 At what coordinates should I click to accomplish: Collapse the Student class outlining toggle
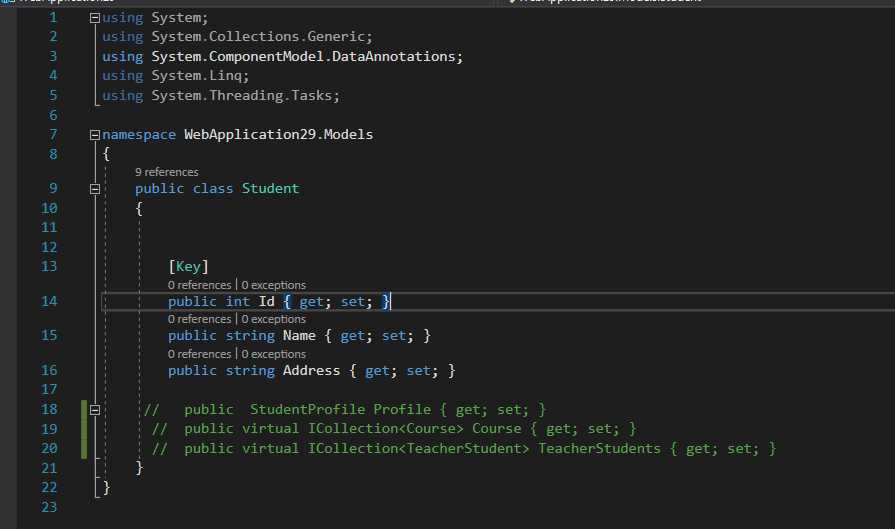(95, 189)
